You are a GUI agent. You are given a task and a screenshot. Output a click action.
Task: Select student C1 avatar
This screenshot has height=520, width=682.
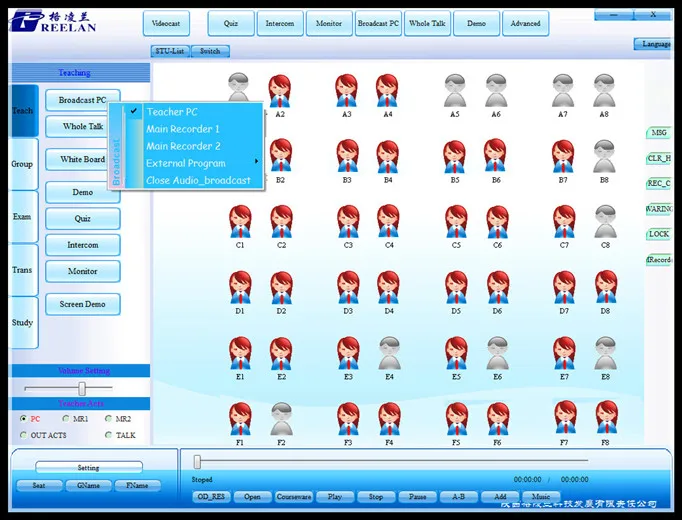pyautogui.click(x=240, y=222)
